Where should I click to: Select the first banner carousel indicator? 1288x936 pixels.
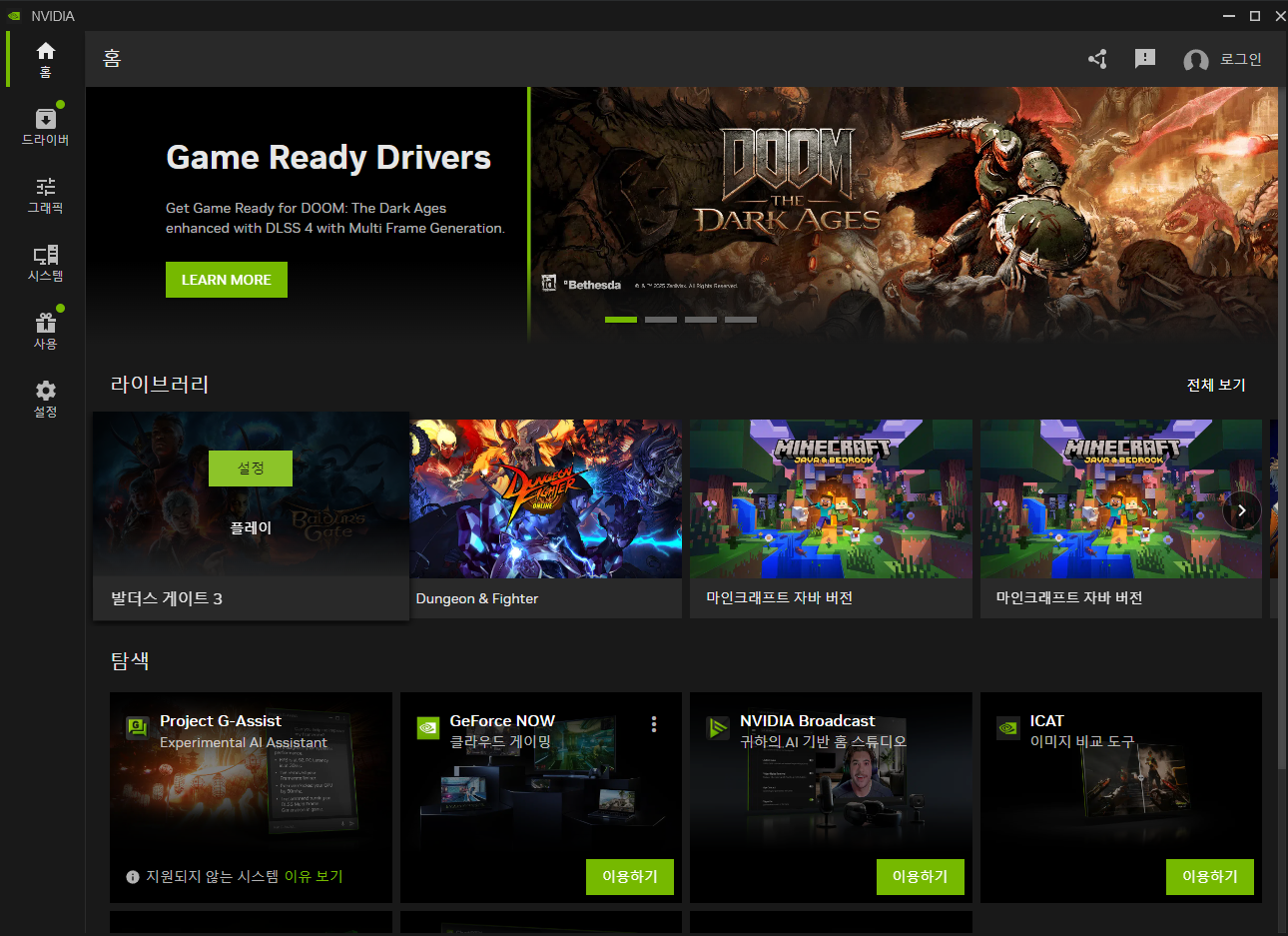coord(621,320)
